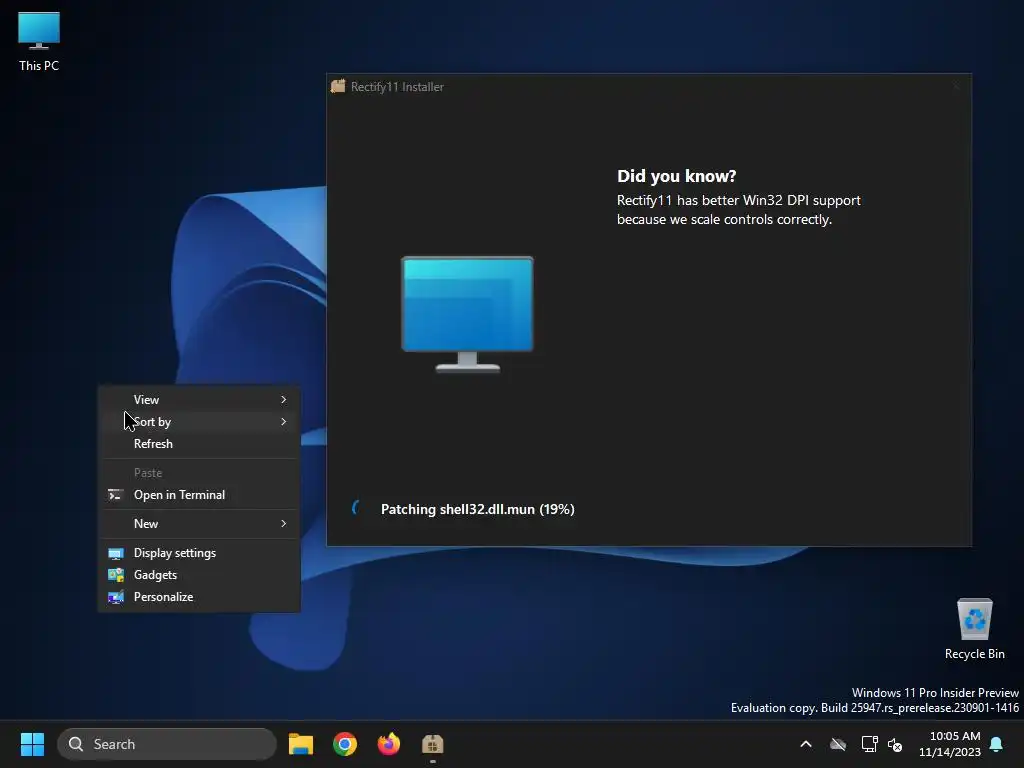Open Display settings from context menu

(x=199, y=553)
